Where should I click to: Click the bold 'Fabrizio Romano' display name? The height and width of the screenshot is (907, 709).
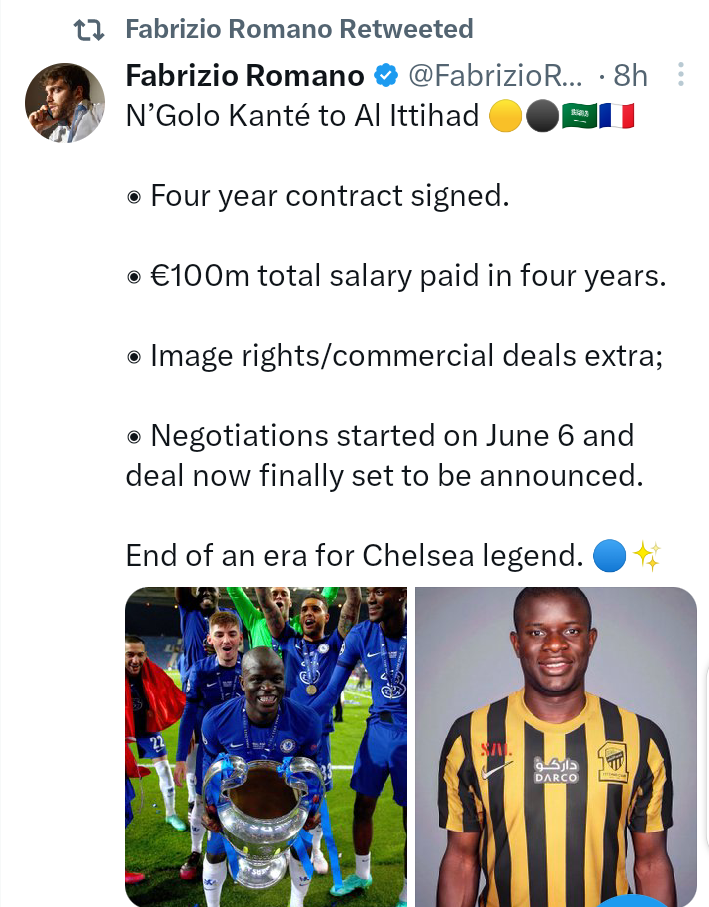[245, 75]
